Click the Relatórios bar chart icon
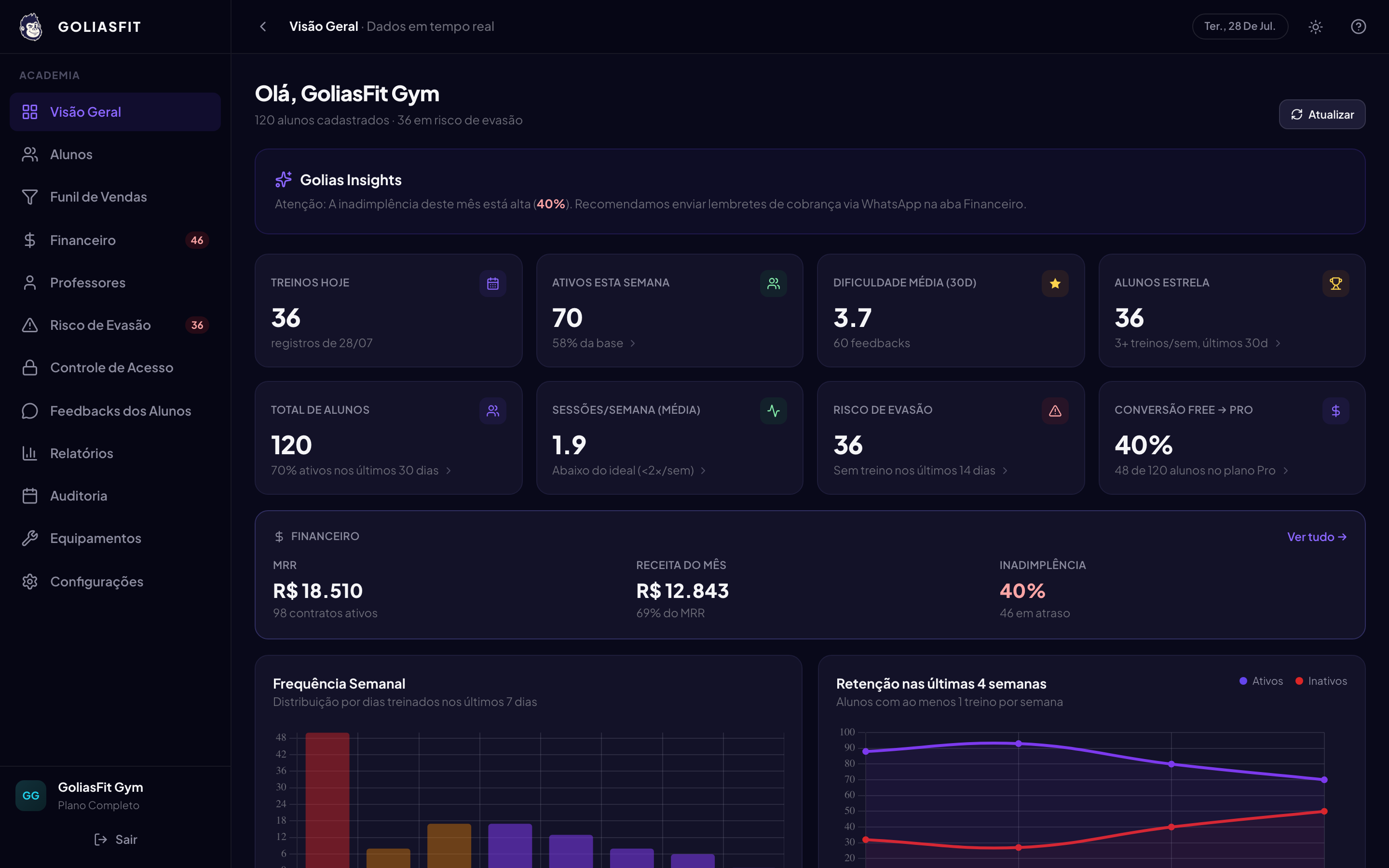Screen dimensions: 1389x868 [x=30, y=453]
